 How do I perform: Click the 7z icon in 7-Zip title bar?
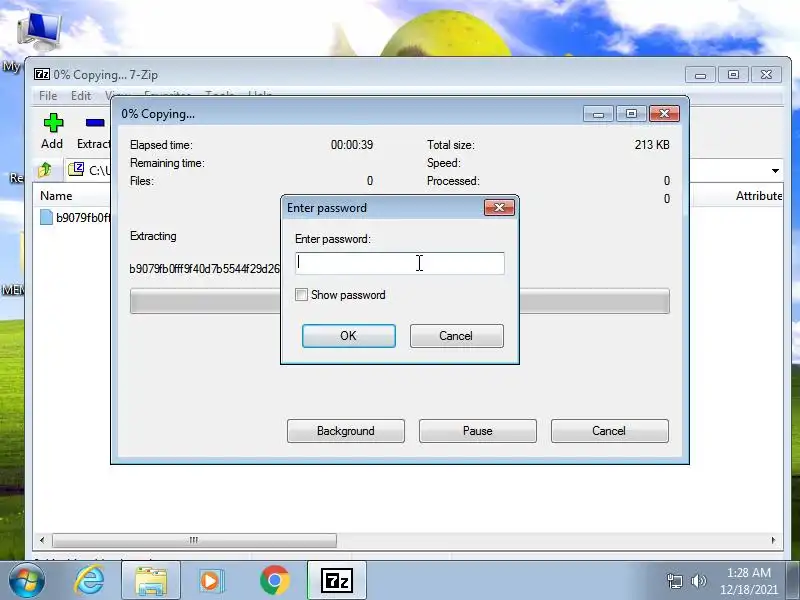[x=42, y=74]
